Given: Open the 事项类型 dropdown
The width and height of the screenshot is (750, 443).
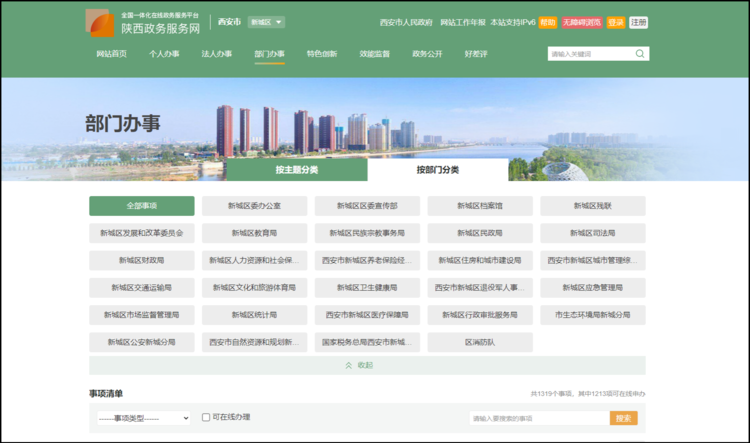Looking at the screenshot, I should [143, 418].
